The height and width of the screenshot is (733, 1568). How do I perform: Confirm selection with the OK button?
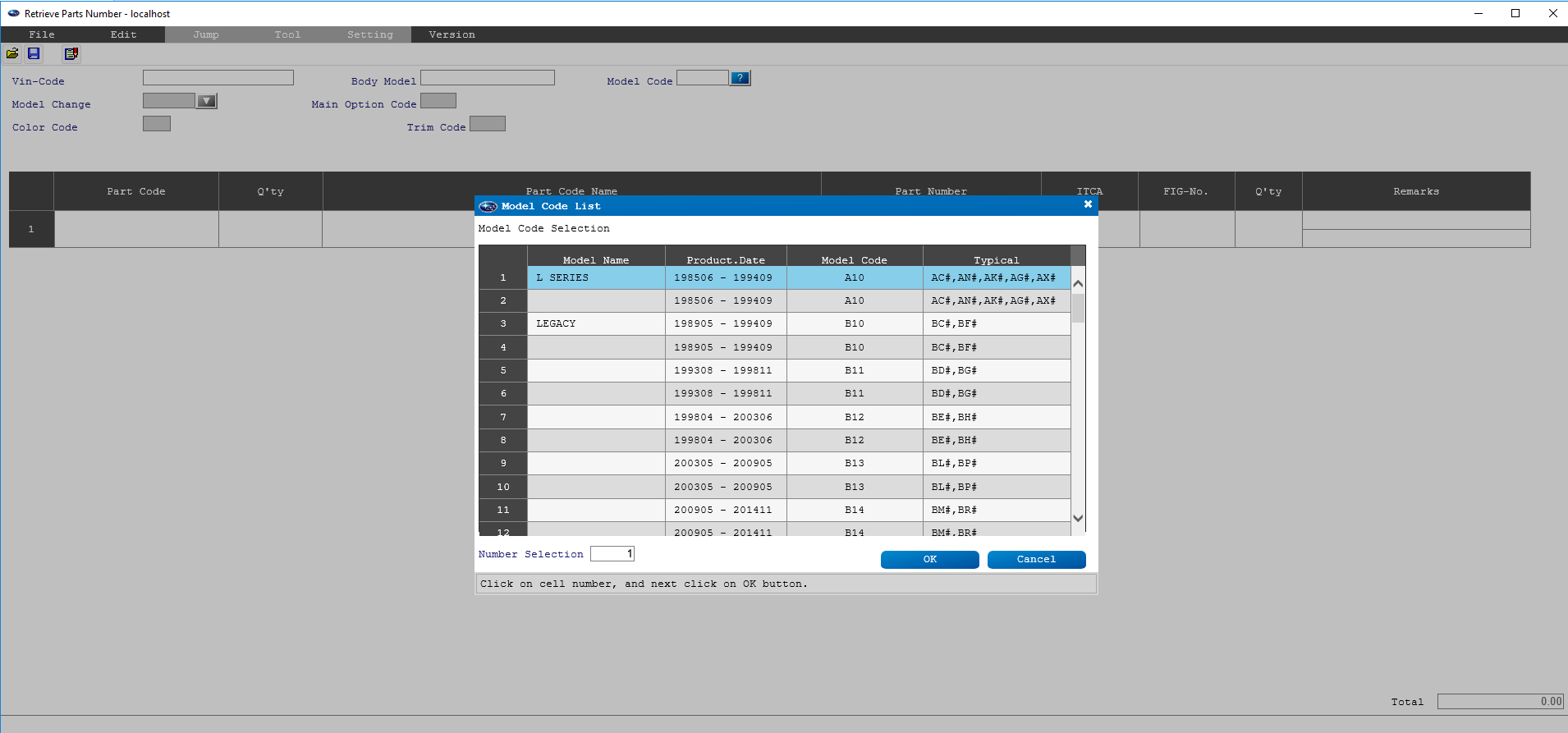point(930,560)
